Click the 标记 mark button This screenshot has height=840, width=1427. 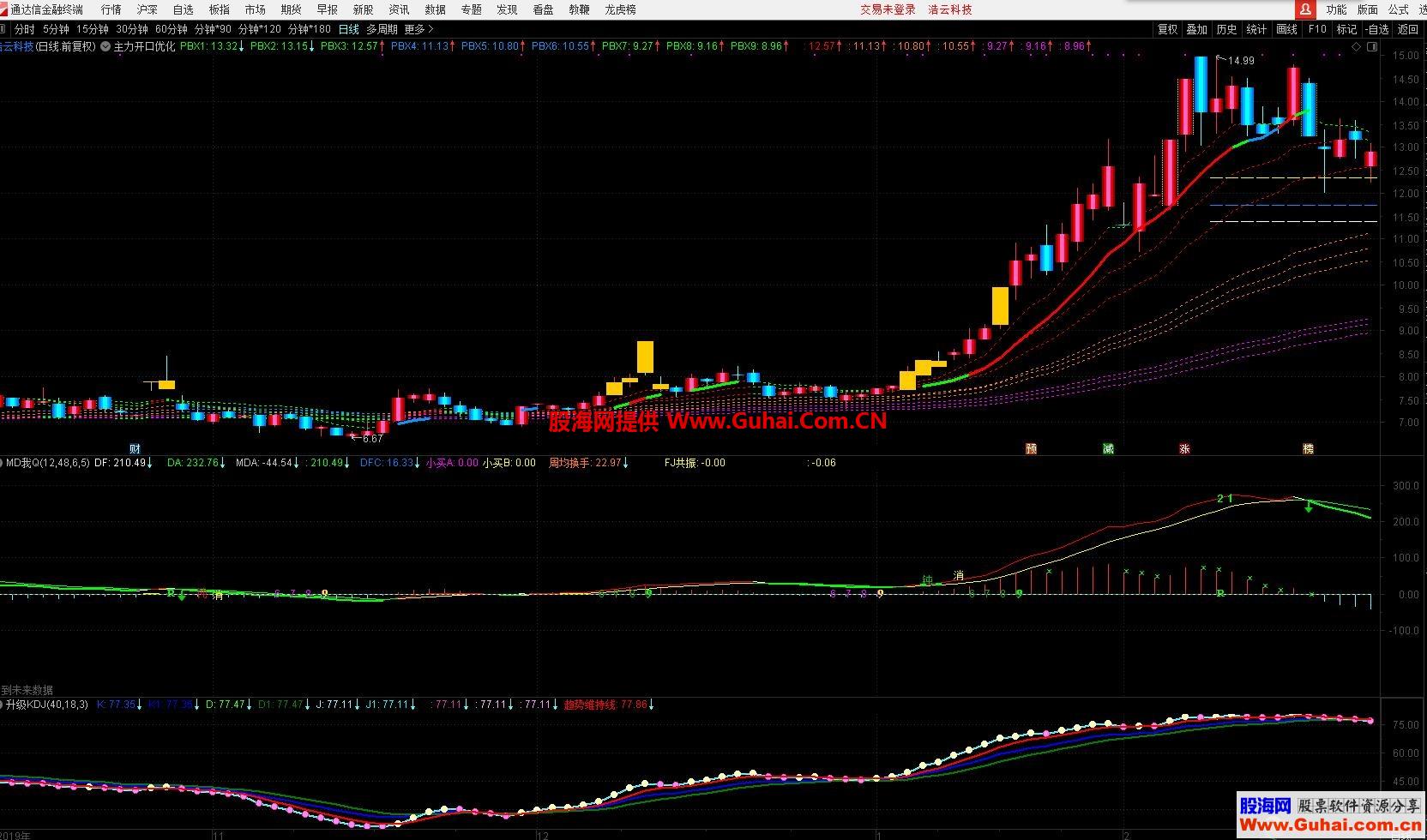click(1347, 29)
